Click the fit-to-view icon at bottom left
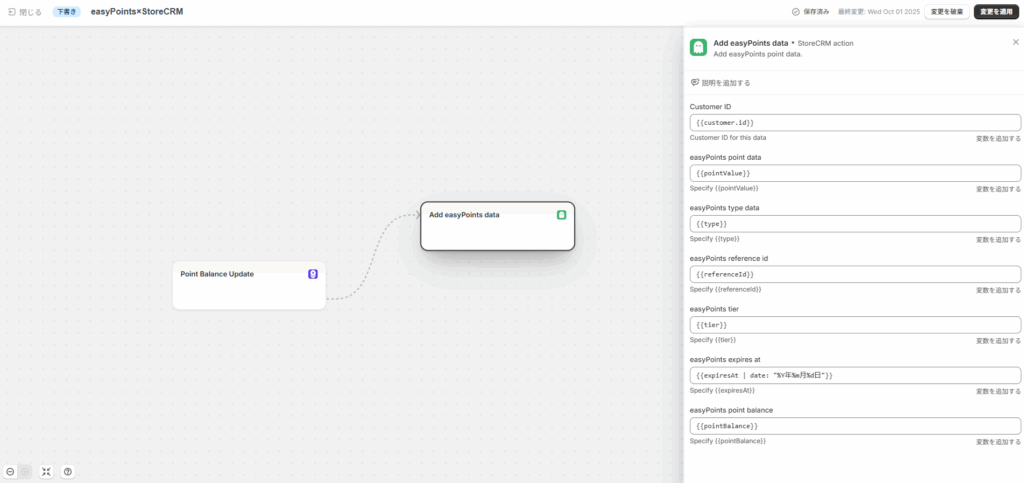 tap(46, 471)
